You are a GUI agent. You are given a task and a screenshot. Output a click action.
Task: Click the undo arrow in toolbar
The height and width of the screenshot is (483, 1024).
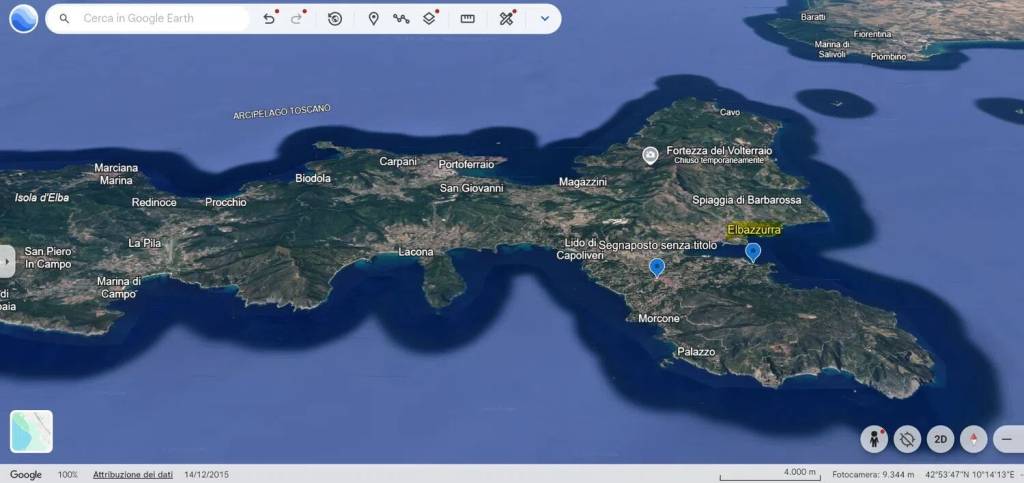(269, 19)
